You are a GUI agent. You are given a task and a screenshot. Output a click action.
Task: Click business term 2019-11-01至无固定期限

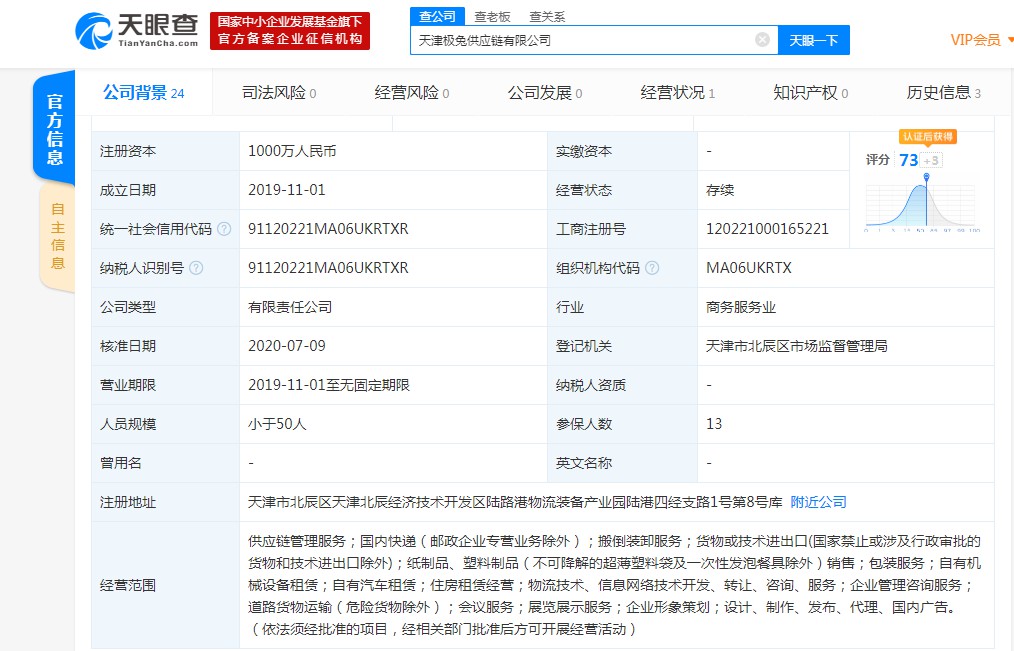tap(329, 385)
